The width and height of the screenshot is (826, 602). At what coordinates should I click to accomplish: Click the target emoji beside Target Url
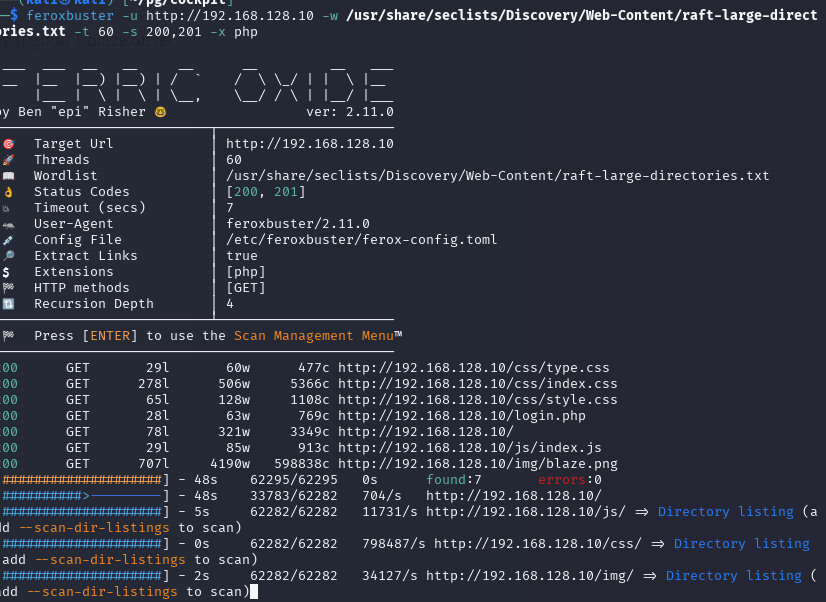[8, 144]
